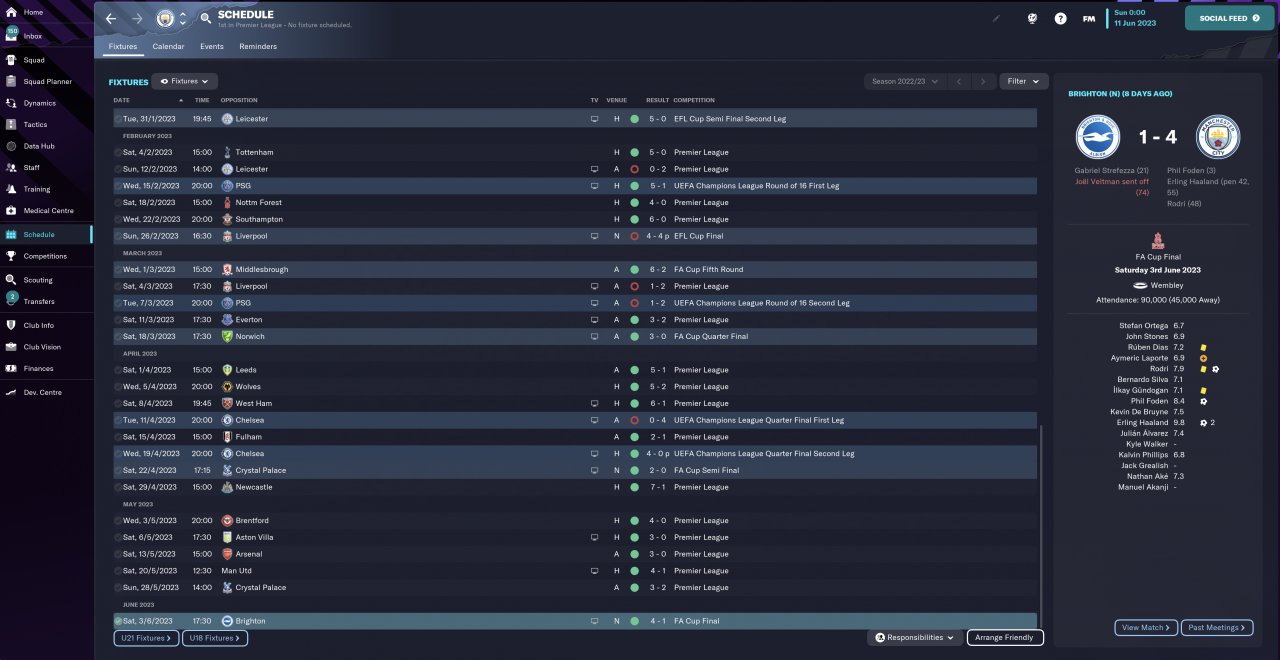
Task: Click the pencil edit icon in top bar
Action: click(996, 18)
